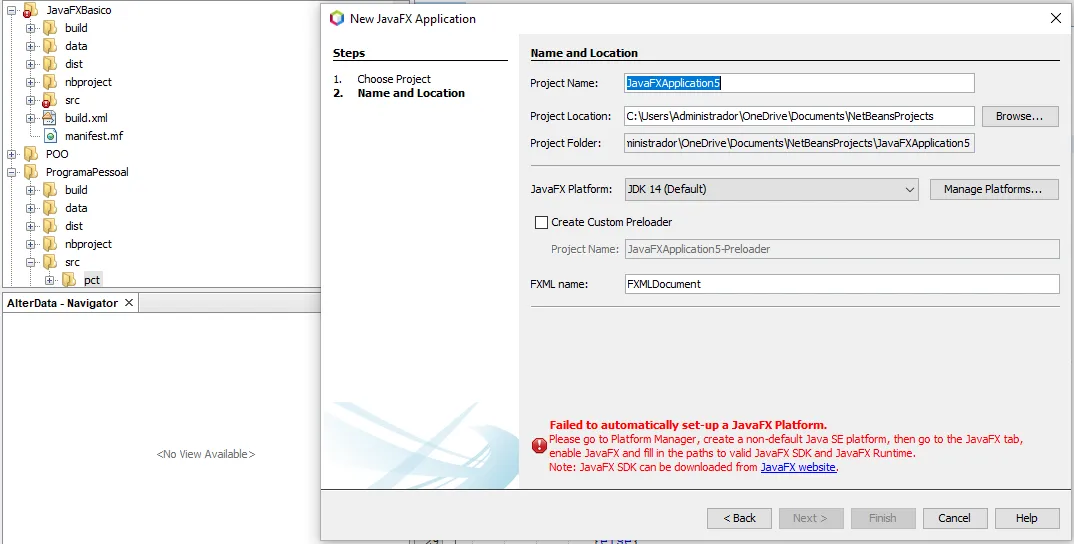Screen dimensions: 1074x544
Task: Click the Name and Location step
Action: tap(411, 93)
